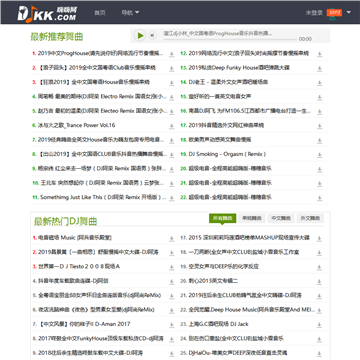Download hot track 8 FunkyHouse CD
This screenshot has width=360, height=360.
(172, 339)
